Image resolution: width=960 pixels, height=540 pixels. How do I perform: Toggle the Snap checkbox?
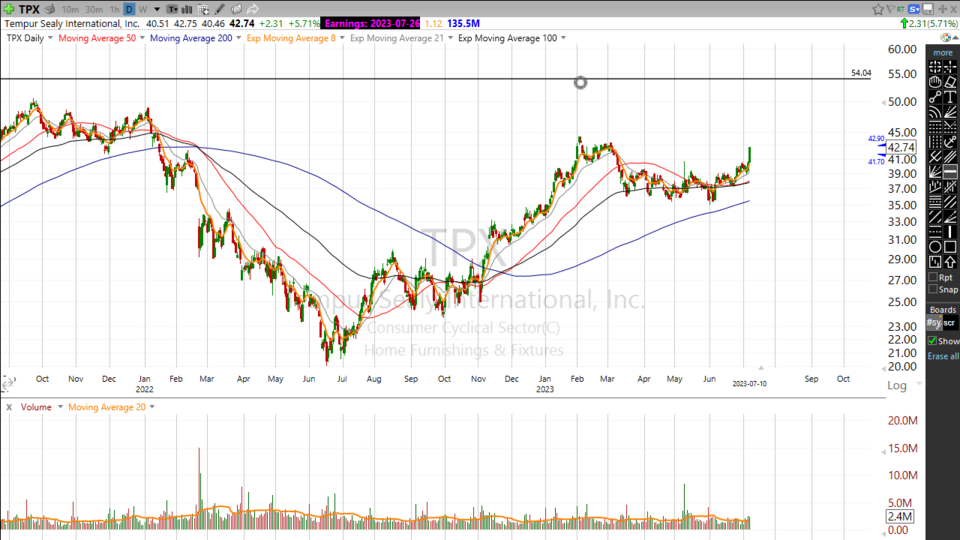[x=933, y=289]
